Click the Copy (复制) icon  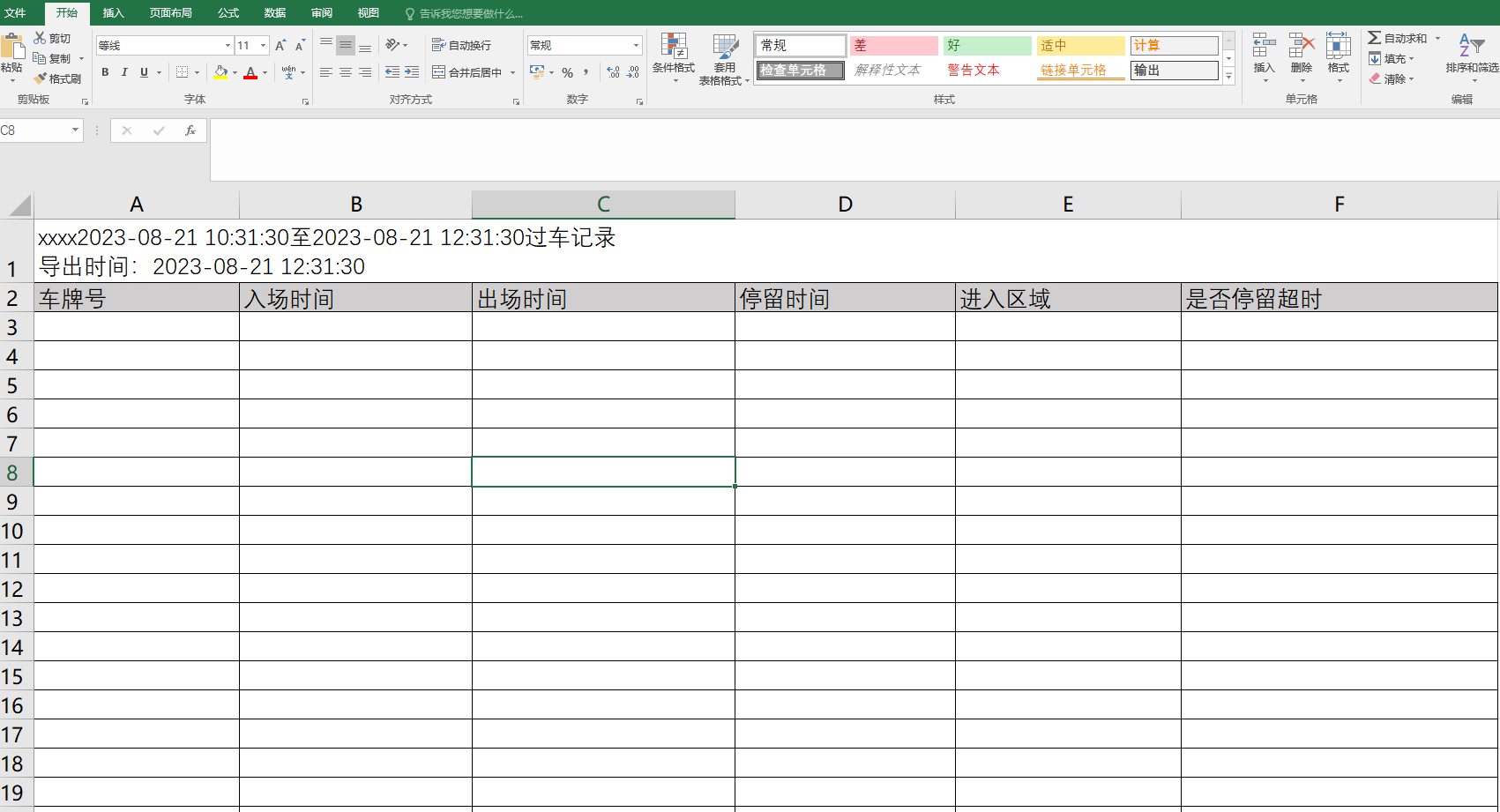pyautogui.click(x=40, y=58)
